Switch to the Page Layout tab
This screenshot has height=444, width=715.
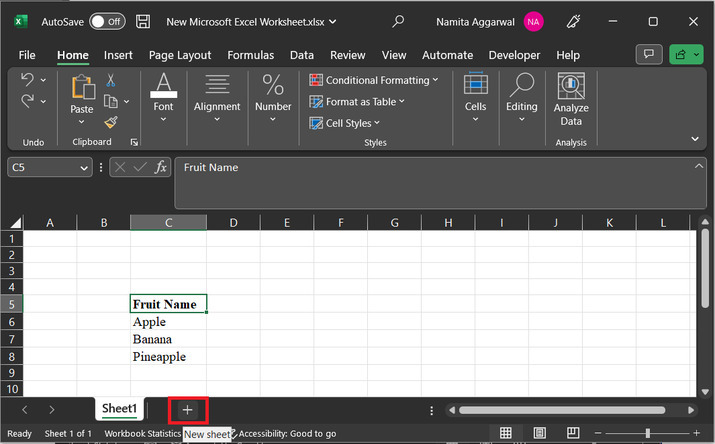(180, 55)
